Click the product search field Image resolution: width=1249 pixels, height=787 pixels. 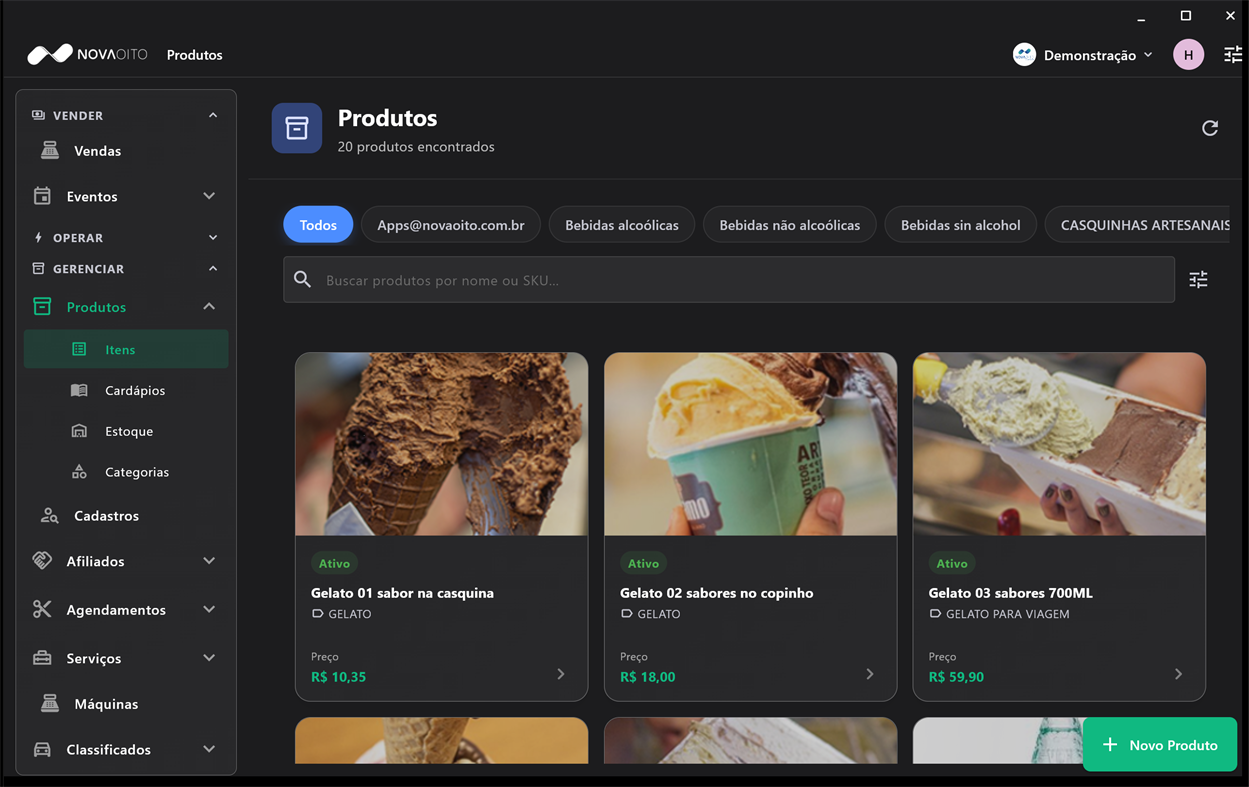click(x=729, y=280)
